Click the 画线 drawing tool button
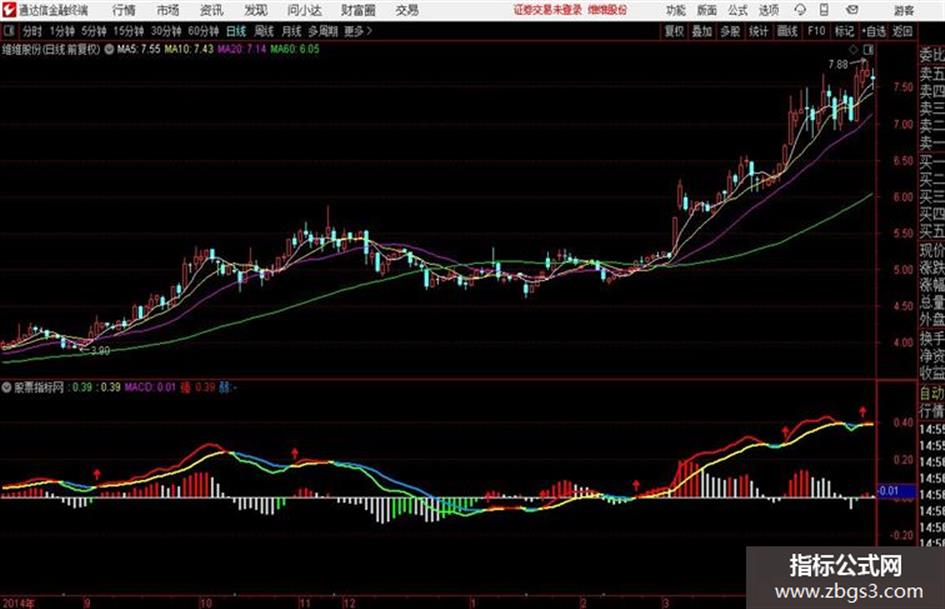Viewport: 945px width, 609px height. 787,31
